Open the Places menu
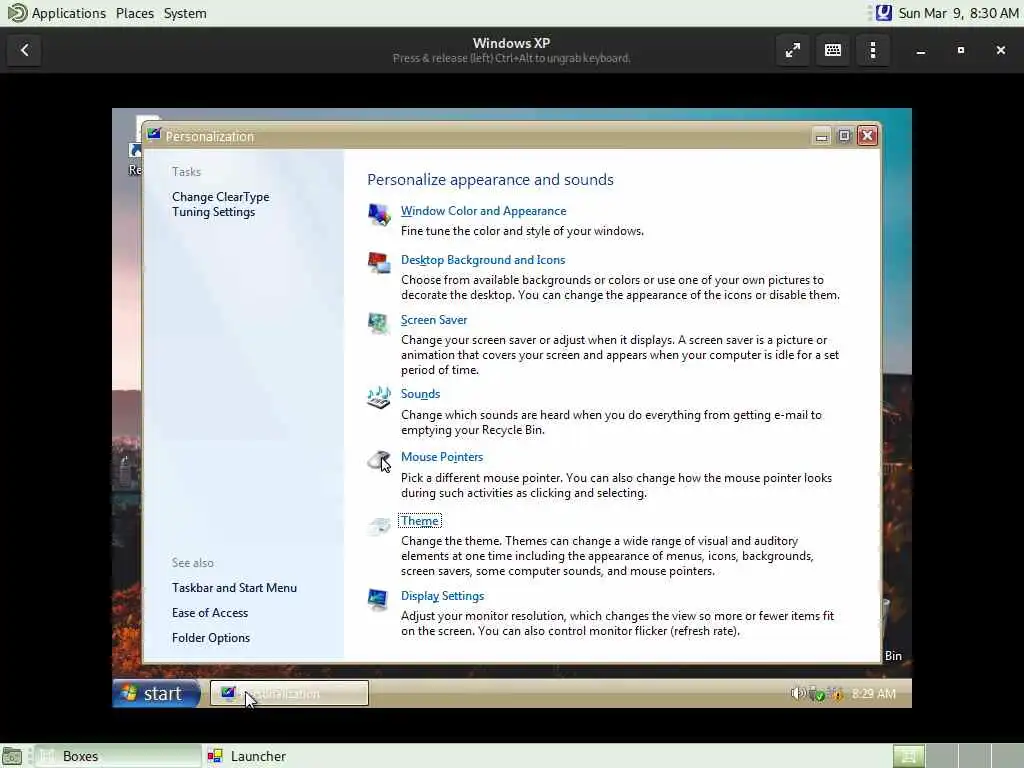This screenshot has height=768, width=1024. pyautogui.click(x=135, y=13)
